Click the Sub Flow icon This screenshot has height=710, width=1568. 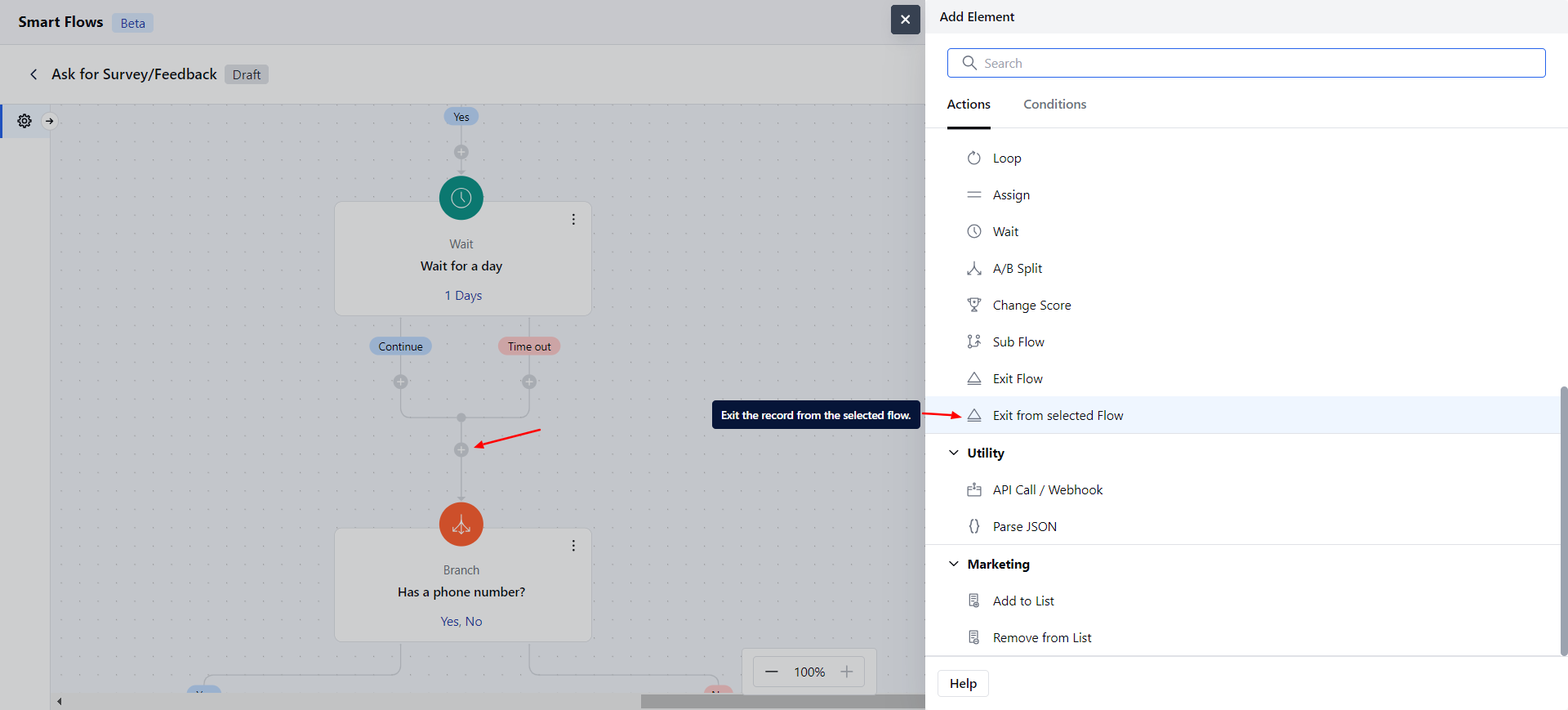pyautogui.click(x=973, y=342)
